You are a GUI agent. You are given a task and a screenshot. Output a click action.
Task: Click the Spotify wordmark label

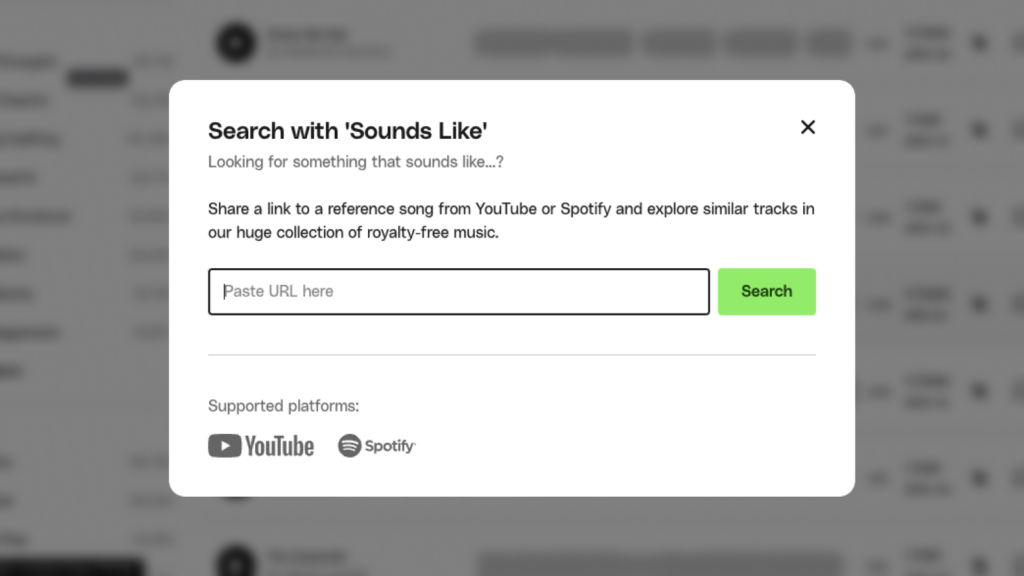390,446
